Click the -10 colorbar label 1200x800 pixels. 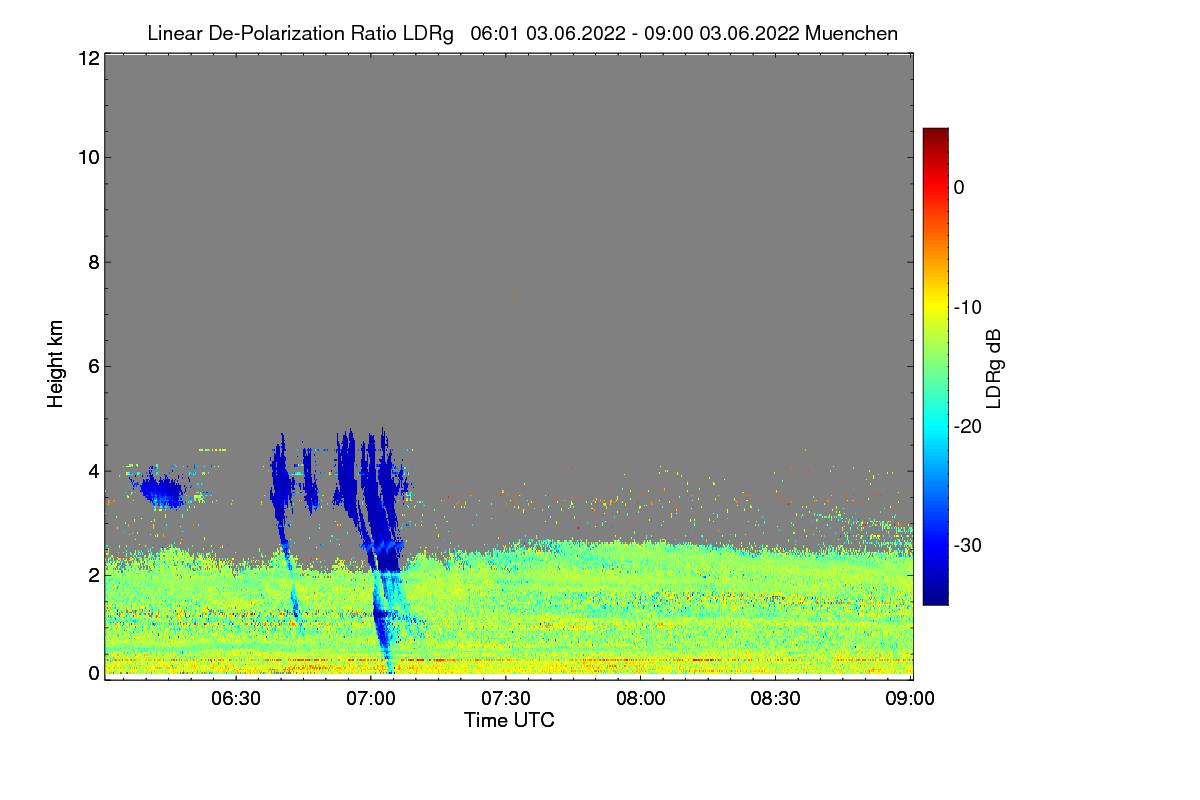click(x=969, y=307)
